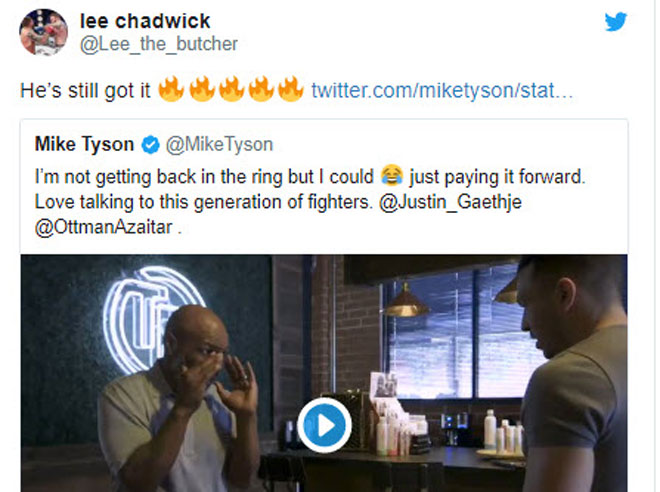The width and height of the screenshot is (660, 492).
Task: Open the @OttmanAzaitar mention
Action: pyautogui.click(x=104, y=228)
